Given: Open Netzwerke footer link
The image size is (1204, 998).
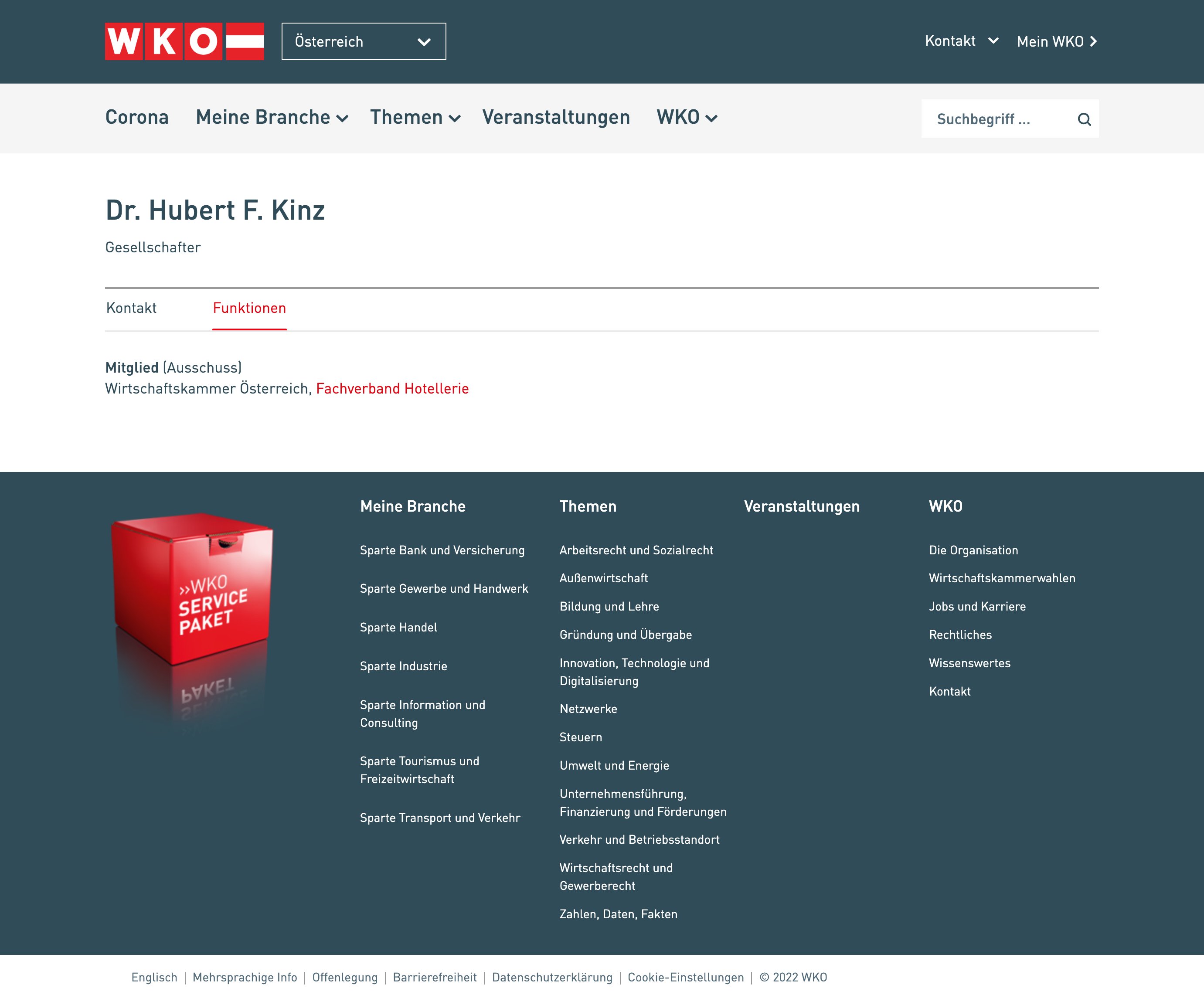Looking at the screenshot, I should [x=588, y=709].
